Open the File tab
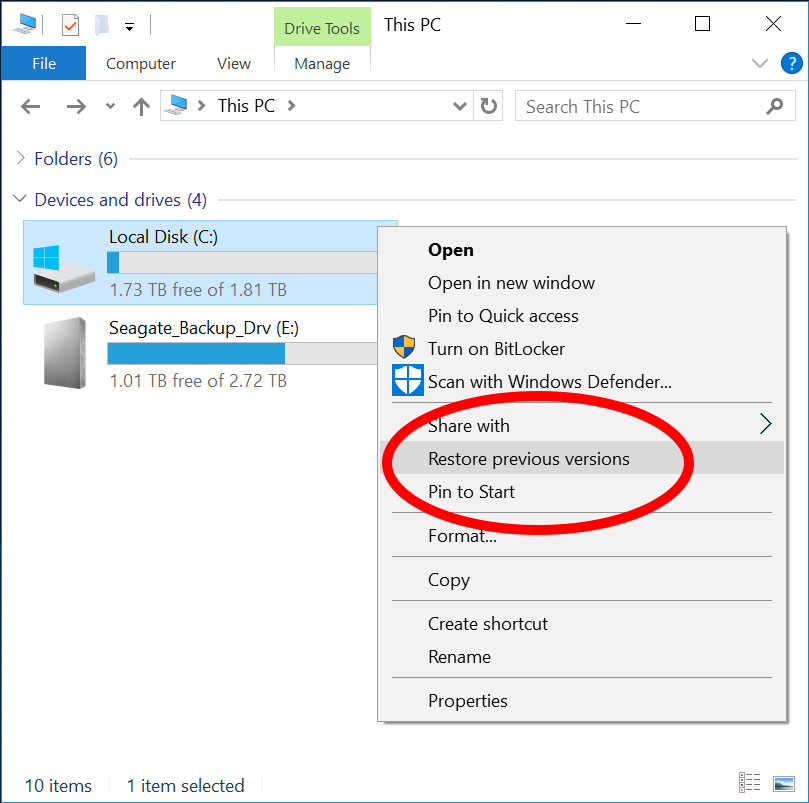 pyautogui.click(x=44, y=63)
